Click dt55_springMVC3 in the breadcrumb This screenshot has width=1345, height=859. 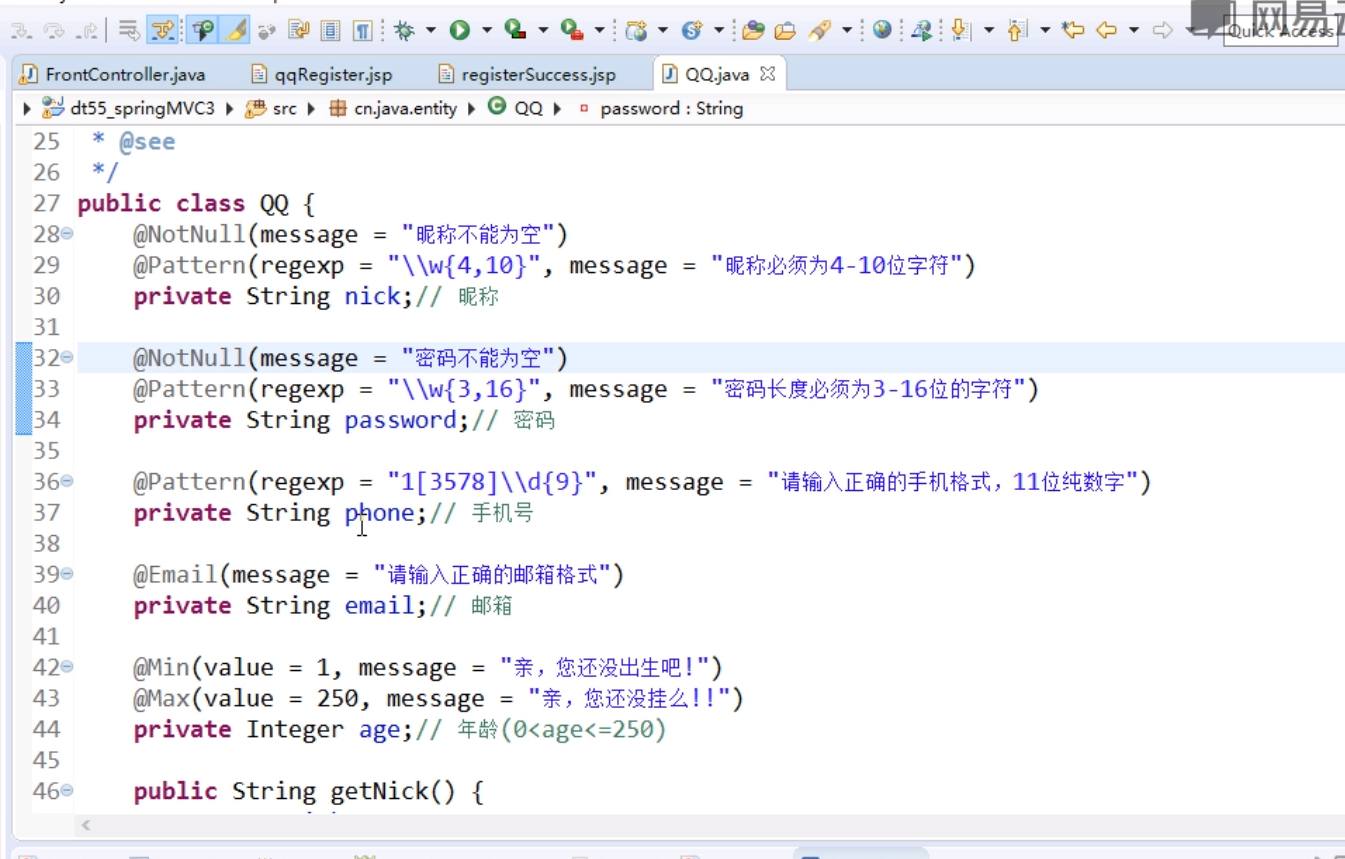129,108
